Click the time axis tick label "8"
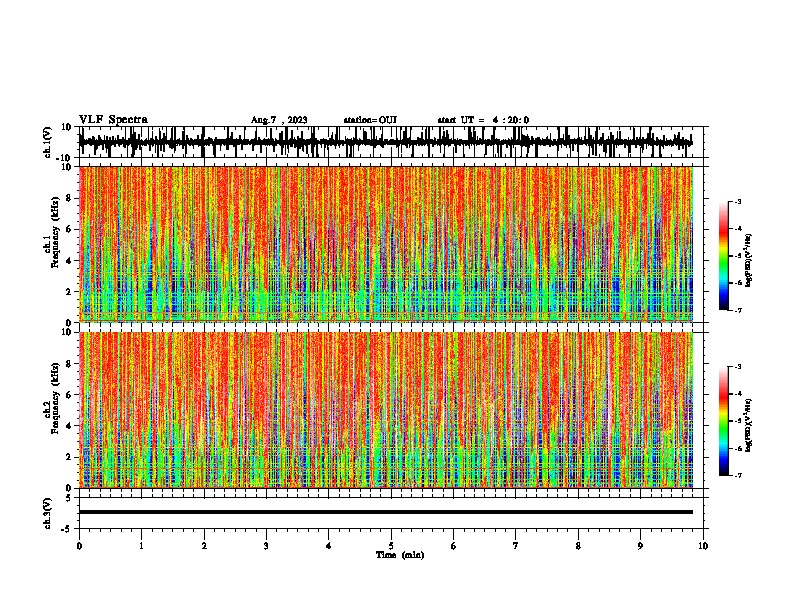Viewport: 792px width, 612px height. 578,546
